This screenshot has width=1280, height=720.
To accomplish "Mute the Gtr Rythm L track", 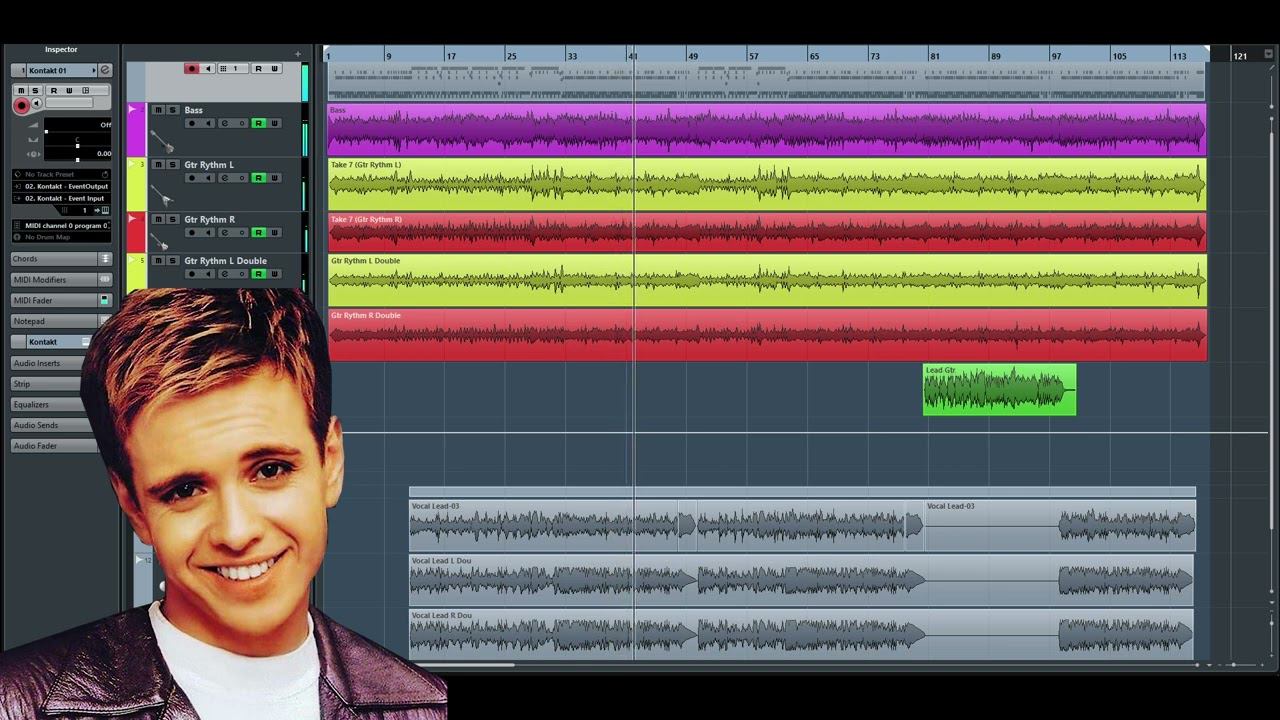I will 158,164.
